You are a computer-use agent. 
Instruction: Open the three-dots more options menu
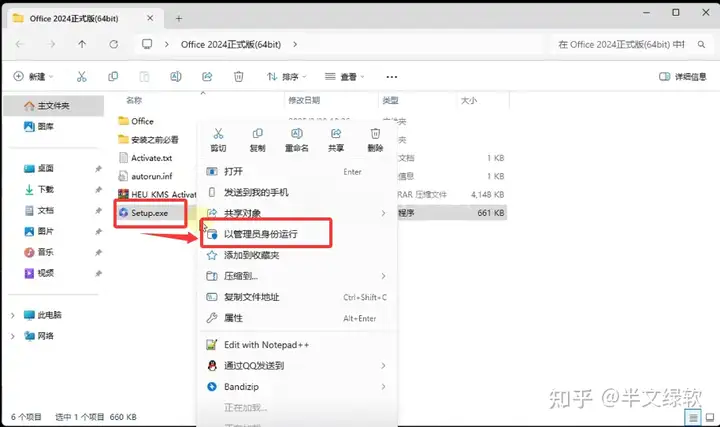(x=392, y=77)
